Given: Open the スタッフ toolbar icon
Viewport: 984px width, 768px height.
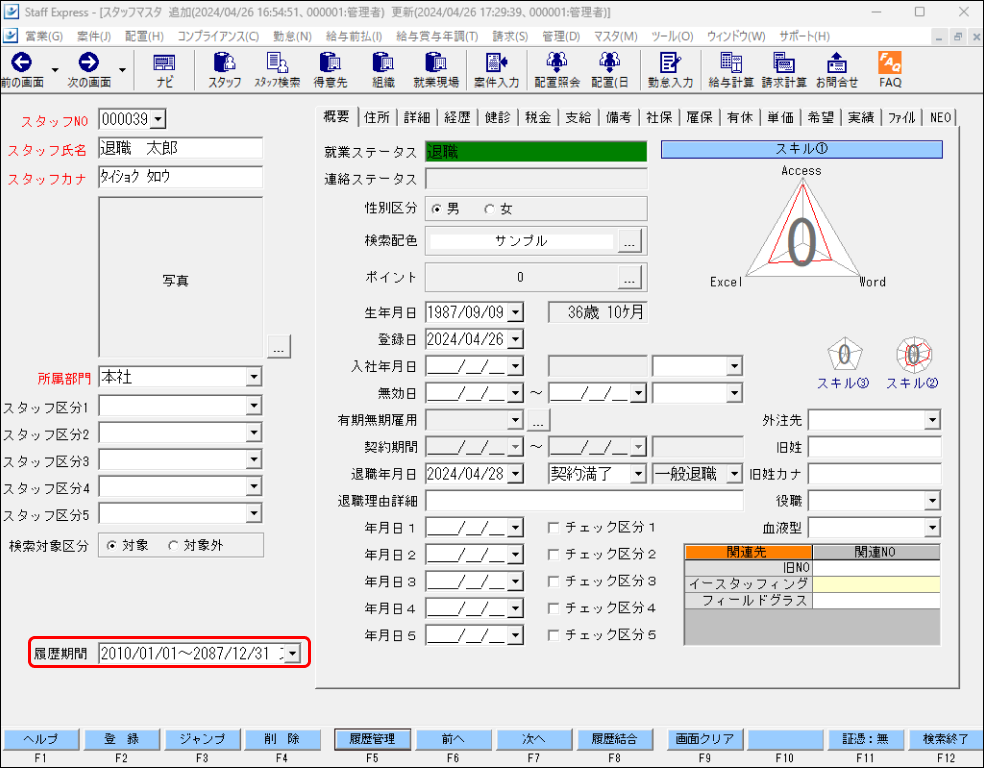Looking at the screenshot, I should coord(225,63).
